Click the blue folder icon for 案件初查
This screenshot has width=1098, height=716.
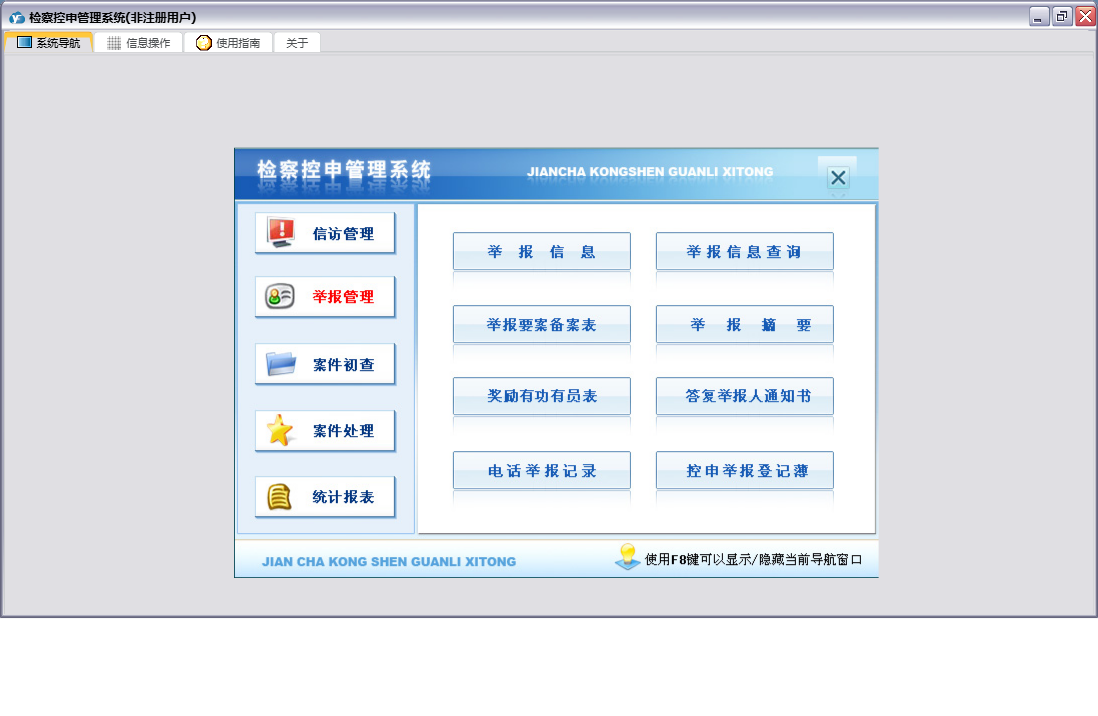point(281,364)
